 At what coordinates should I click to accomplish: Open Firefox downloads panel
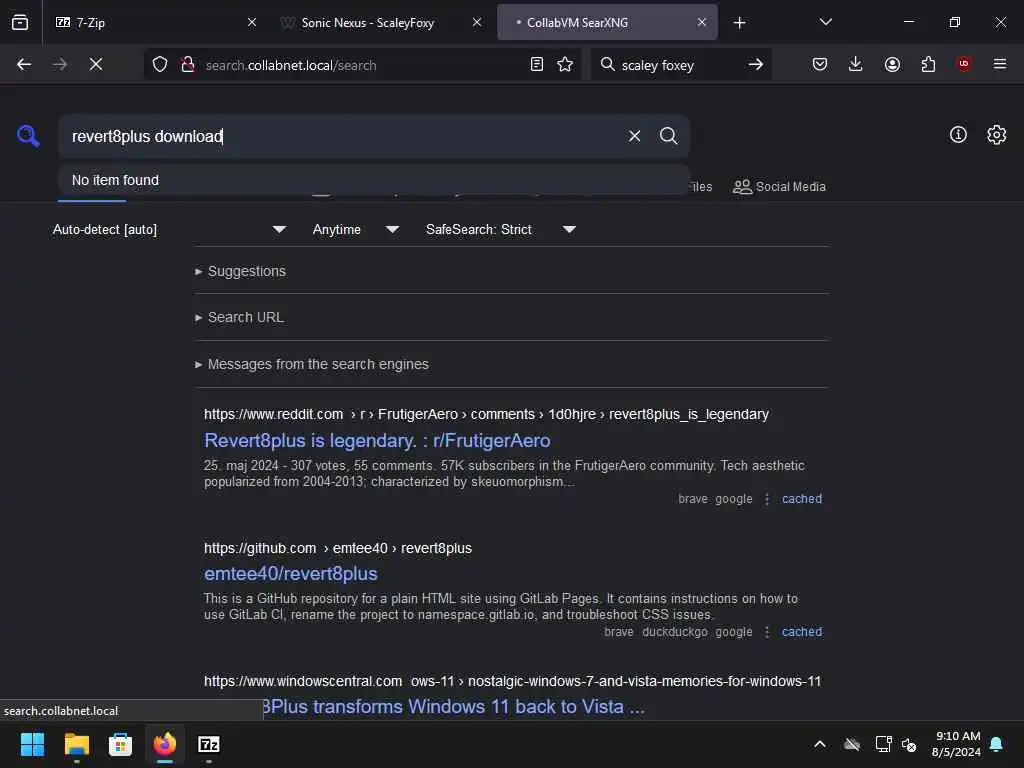[x=856, y=64]
